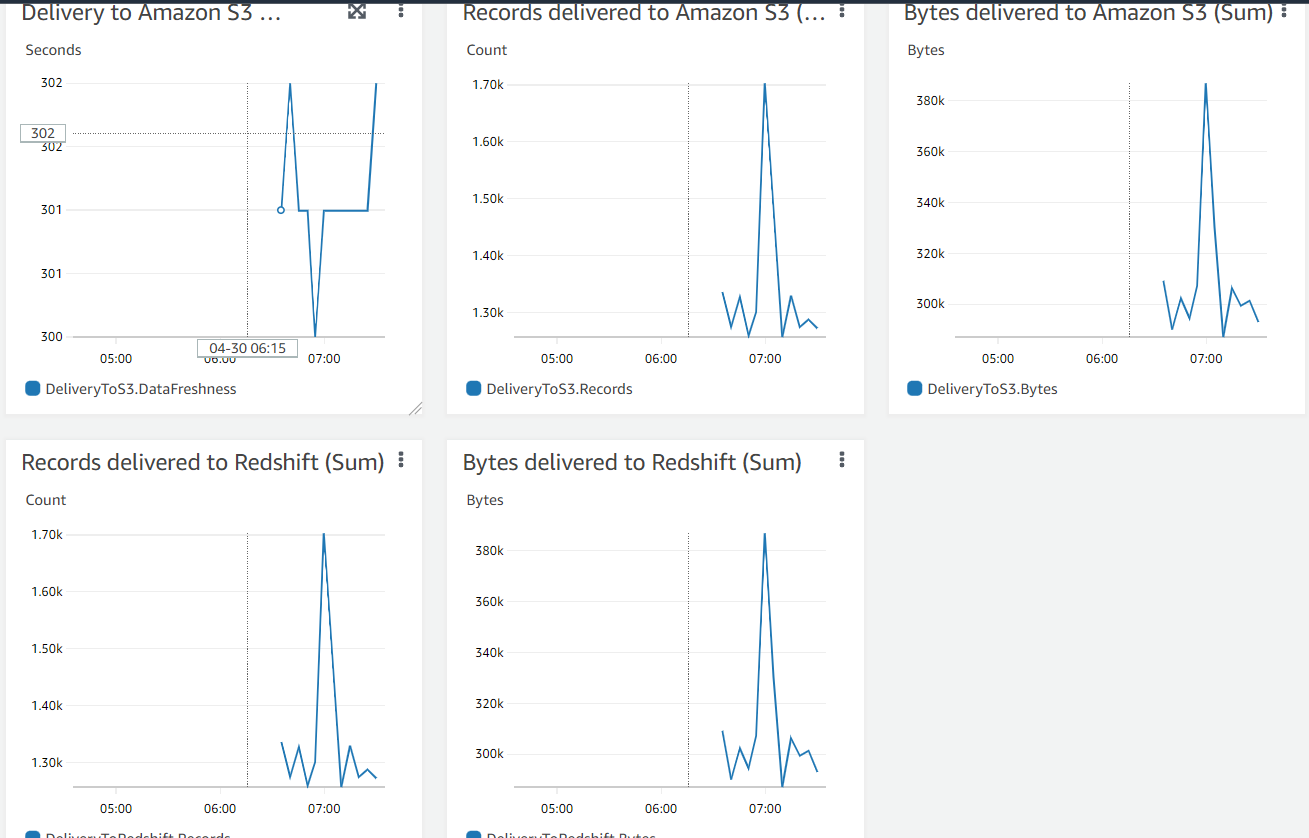
Task: Click the 05:00 tick in the S3 bytes chart
Action: (998, 359)
